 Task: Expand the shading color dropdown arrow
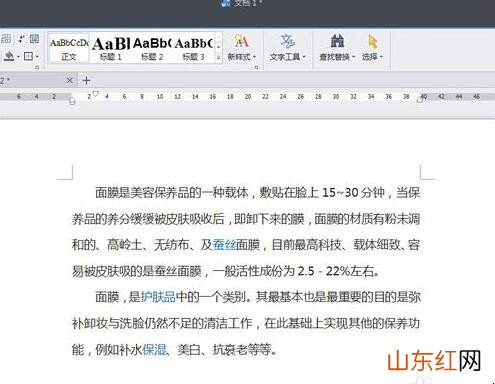pyautogui.click(x=18, y=56)
